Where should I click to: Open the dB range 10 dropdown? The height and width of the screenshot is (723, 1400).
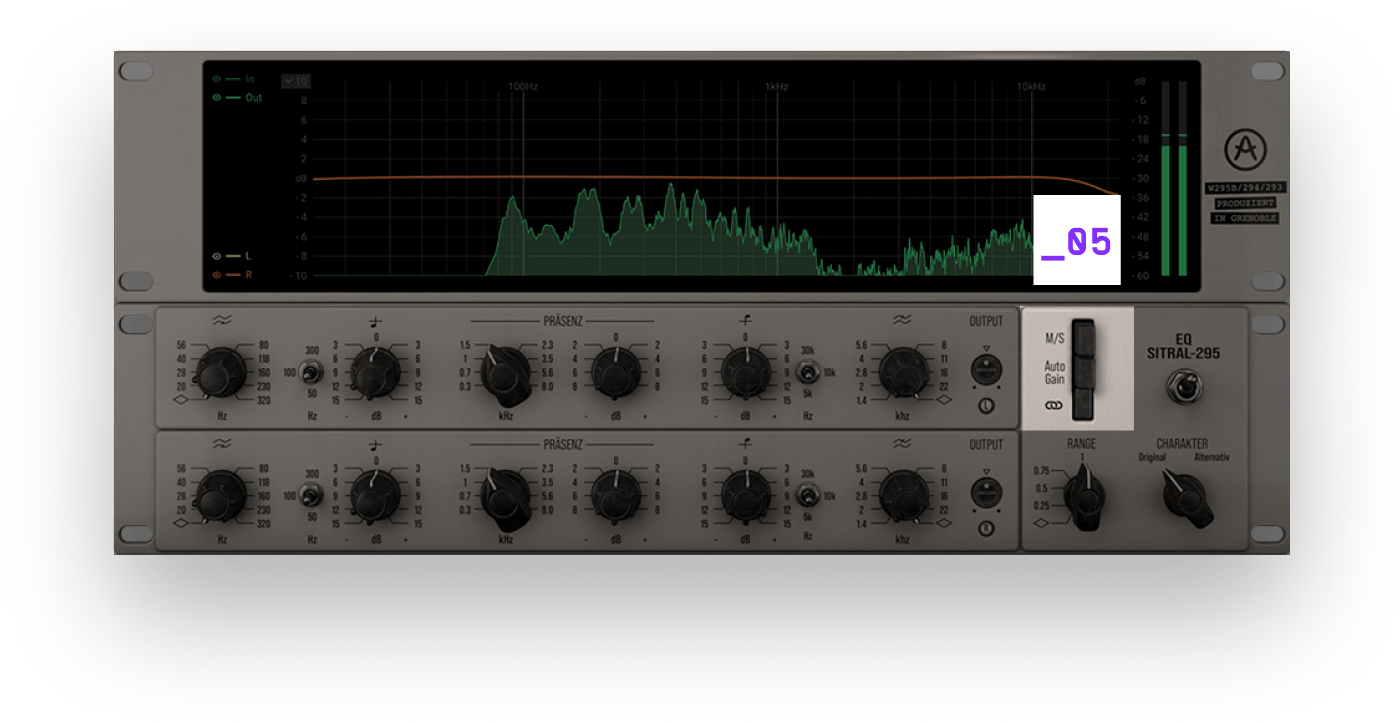[296, 81]
